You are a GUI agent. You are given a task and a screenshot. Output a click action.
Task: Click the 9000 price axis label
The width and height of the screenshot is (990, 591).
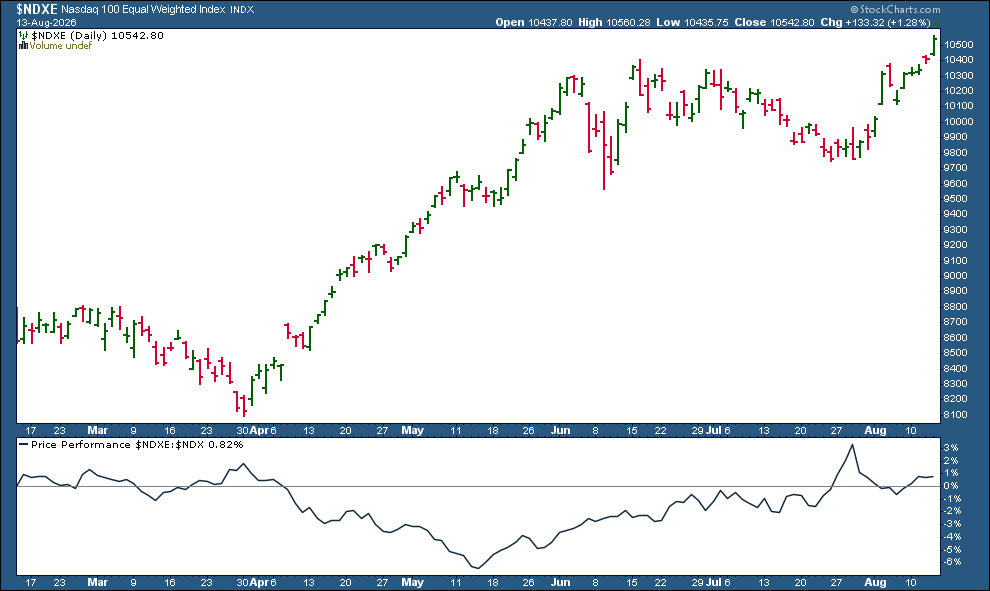point(956,275)
